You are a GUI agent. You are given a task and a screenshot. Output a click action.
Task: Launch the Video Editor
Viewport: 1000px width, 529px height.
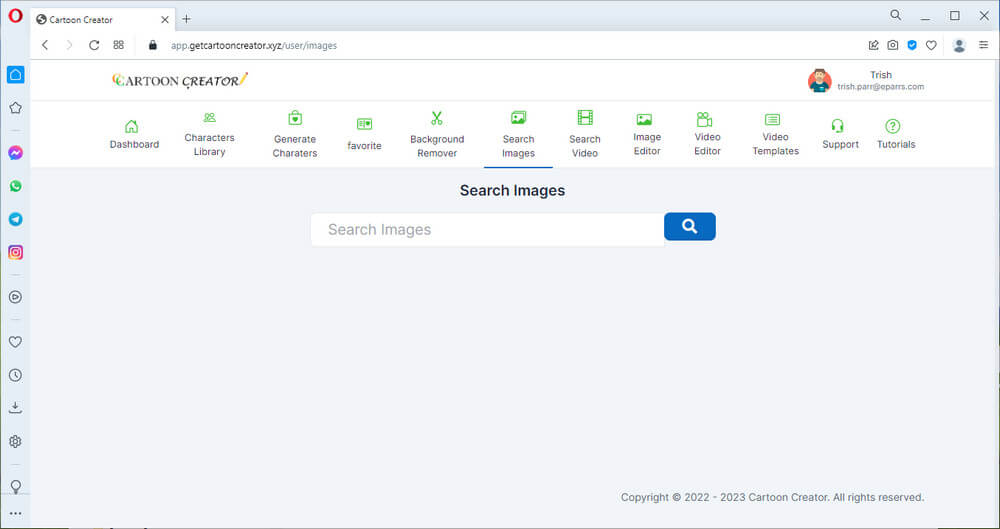707,134
